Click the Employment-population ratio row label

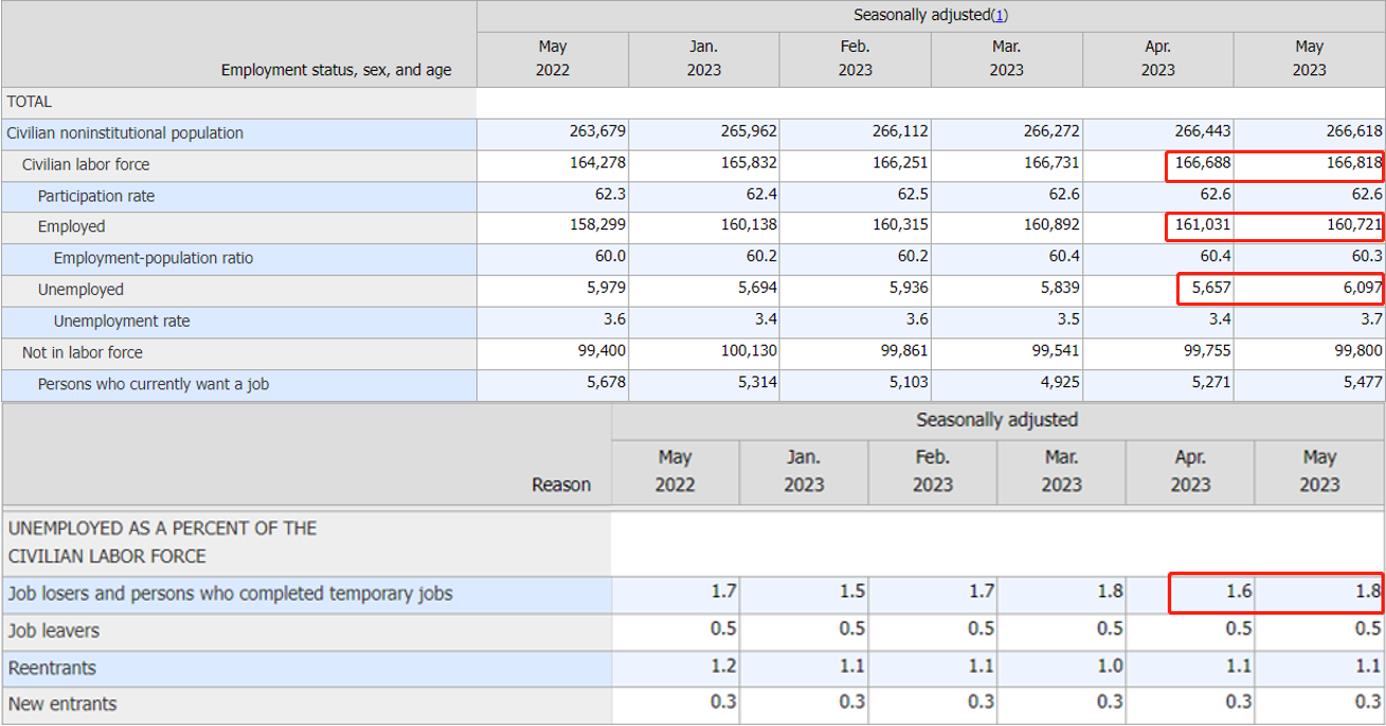point(153,258)
